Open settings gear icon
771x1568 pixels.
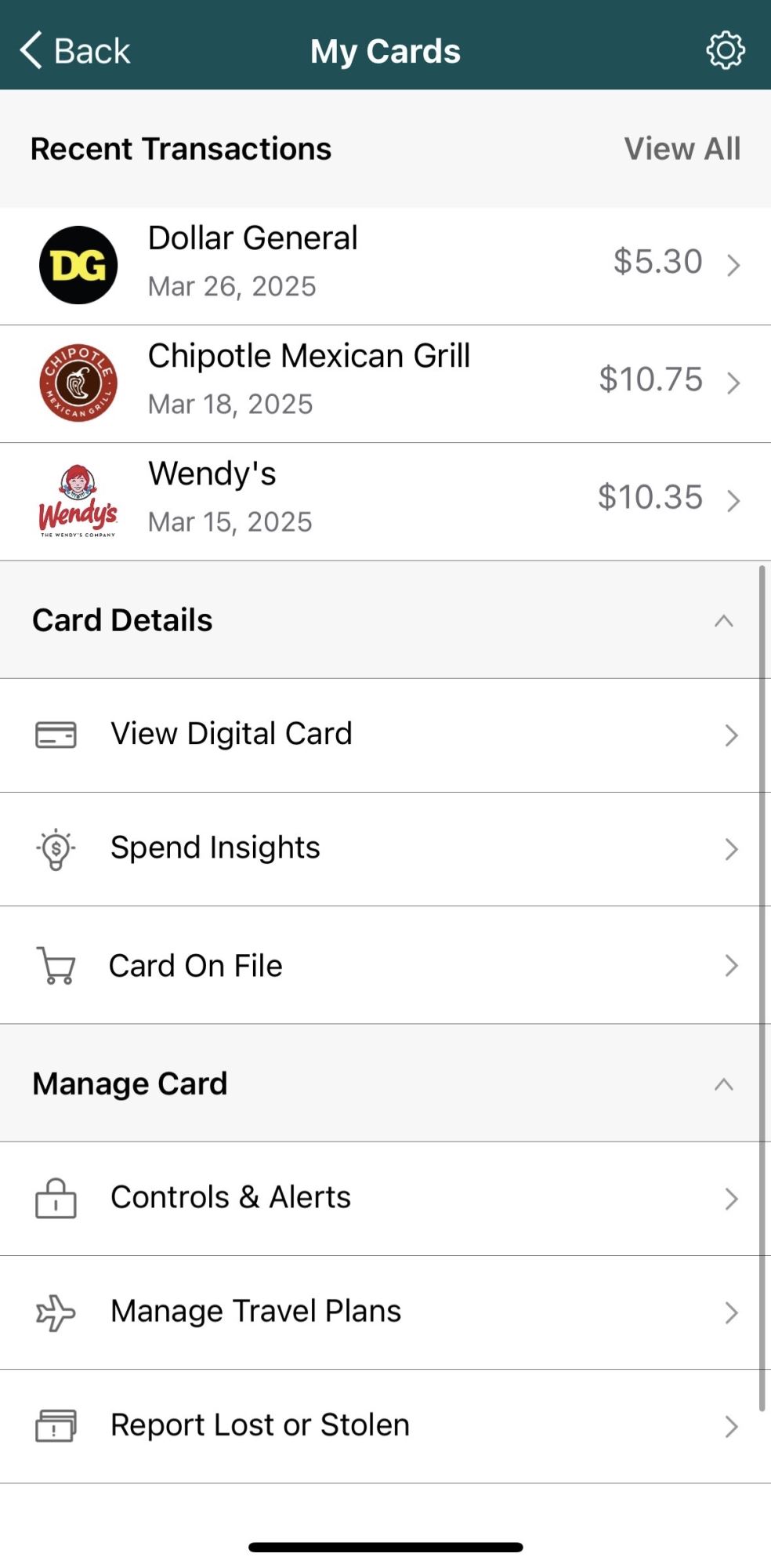[x=725, y=51]
